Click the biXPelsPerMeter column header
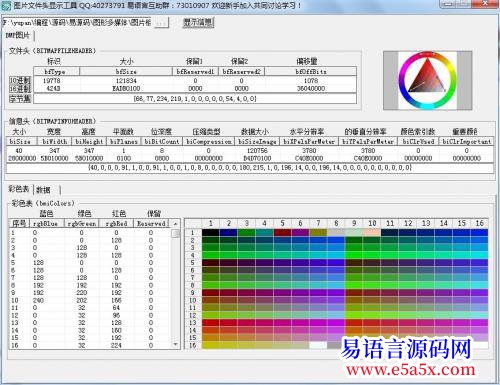The width and height of the screenshot is (500, 385). pos(309,142)
